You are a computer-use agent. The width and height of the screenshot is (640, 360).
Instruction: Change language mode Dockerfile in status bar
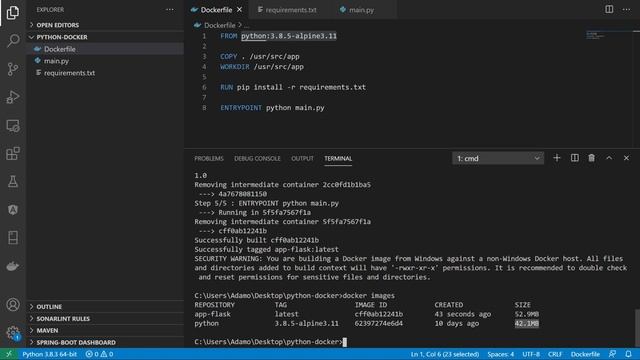click(585, 354)
